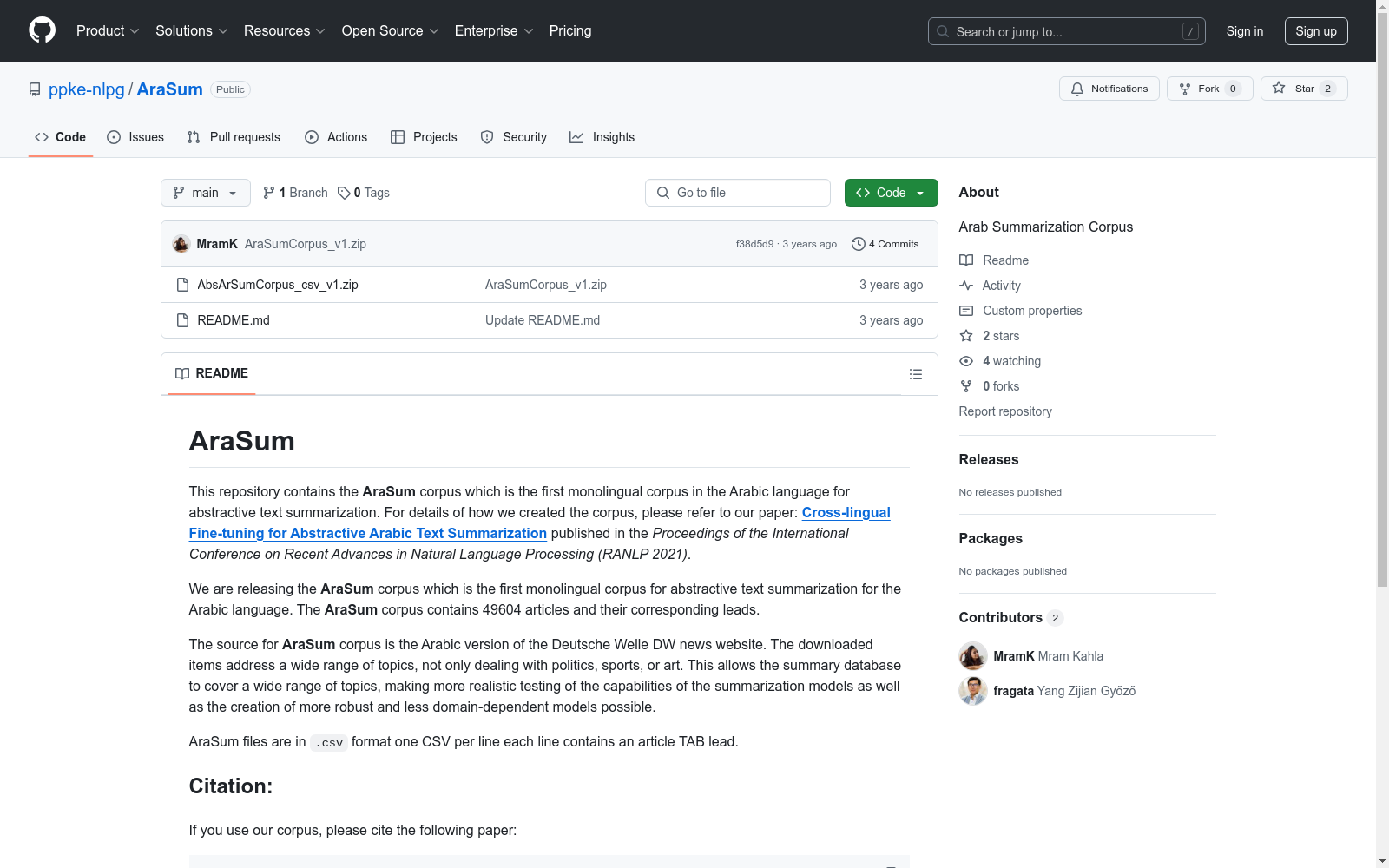This screenshot has height=868, width=1389.
Task: Click the Readme book icon in About
Action: click(966, 260)
